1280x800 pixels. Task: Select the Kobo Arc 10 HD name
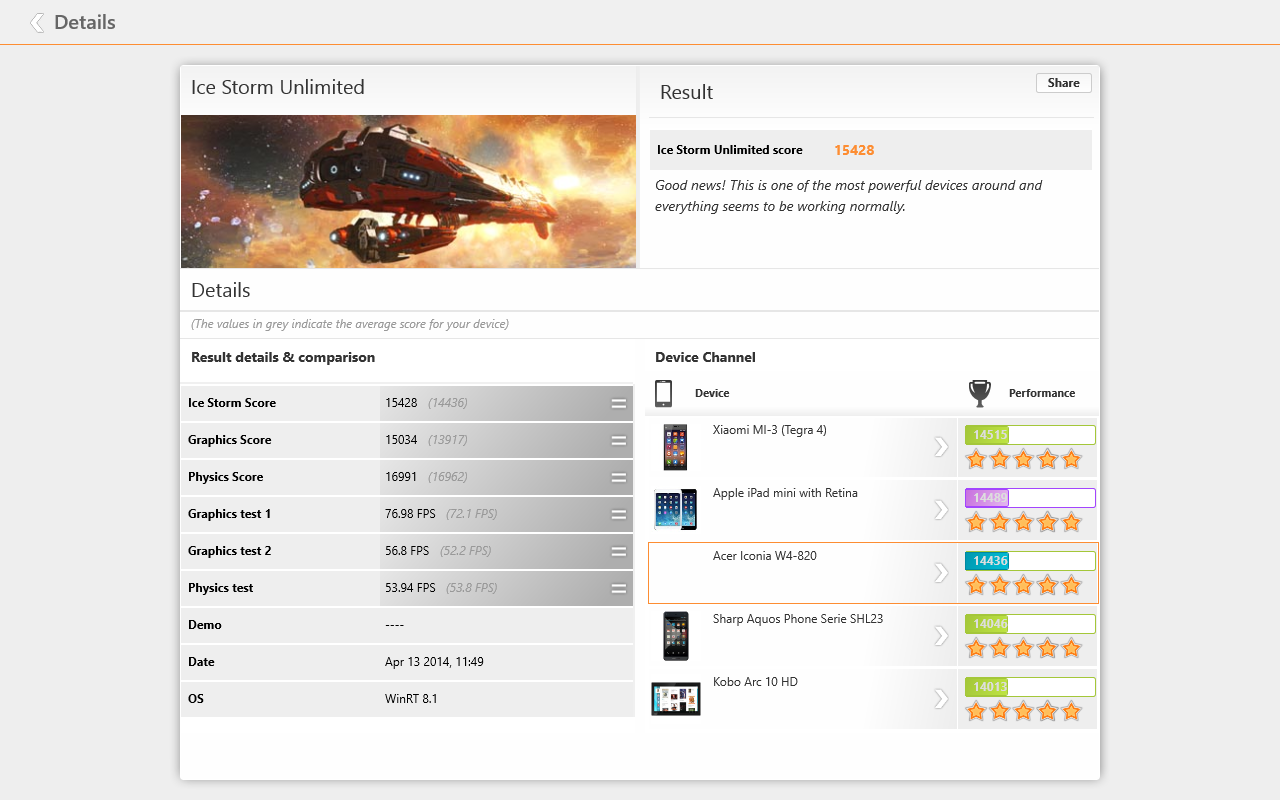755,682
